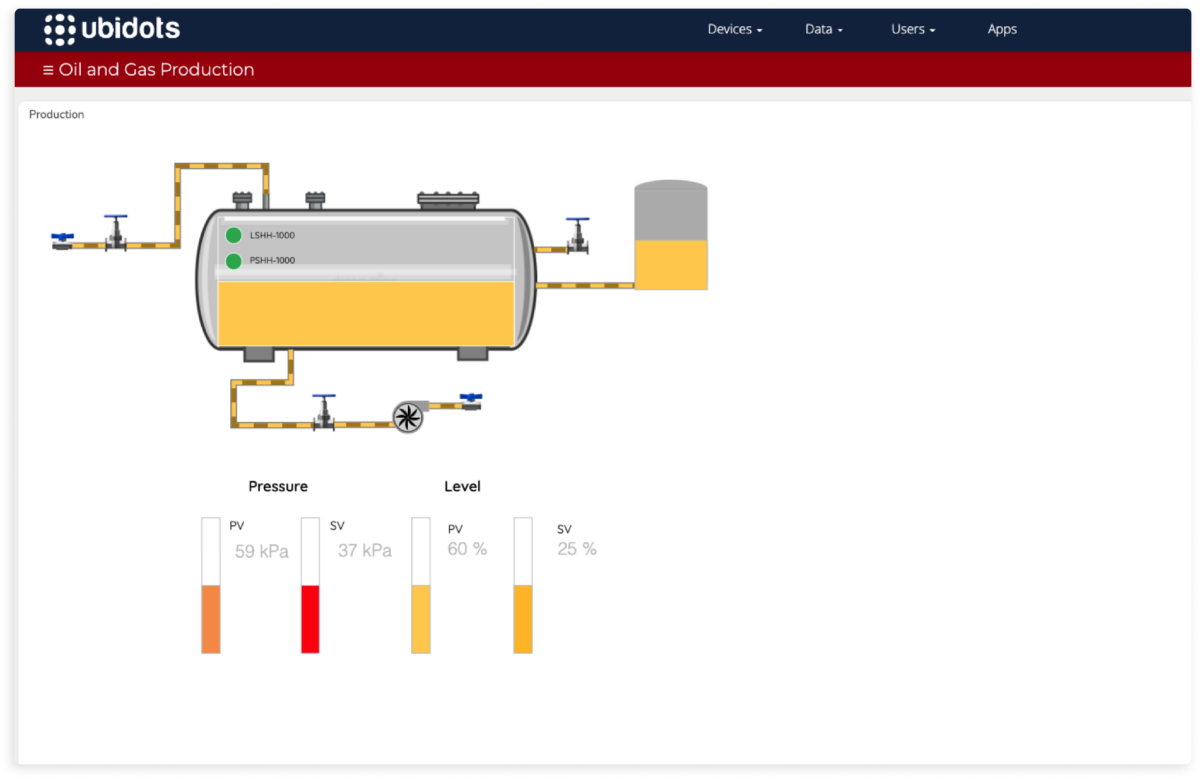The height and width of the screenshot is (779, 1200).
Task: Click the Production widget title
Action: click(57, 115)
